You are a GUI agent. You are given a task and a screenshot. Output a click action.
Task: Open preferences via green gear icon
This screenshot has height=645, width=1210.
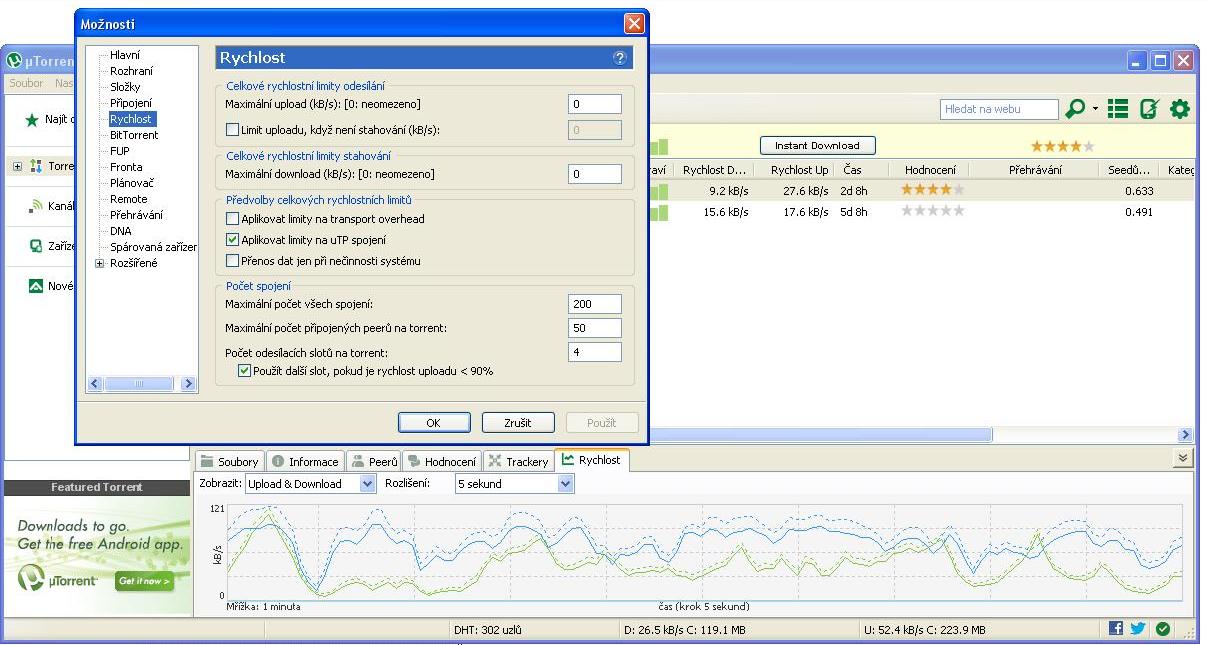coord(1180,108)
